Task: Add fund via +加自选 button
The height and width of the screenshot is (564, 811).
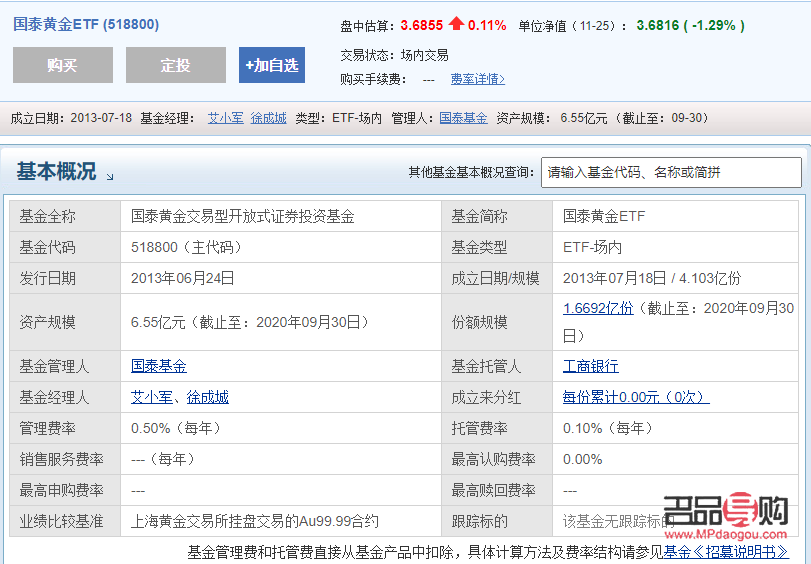Action: tap(272, 65)
